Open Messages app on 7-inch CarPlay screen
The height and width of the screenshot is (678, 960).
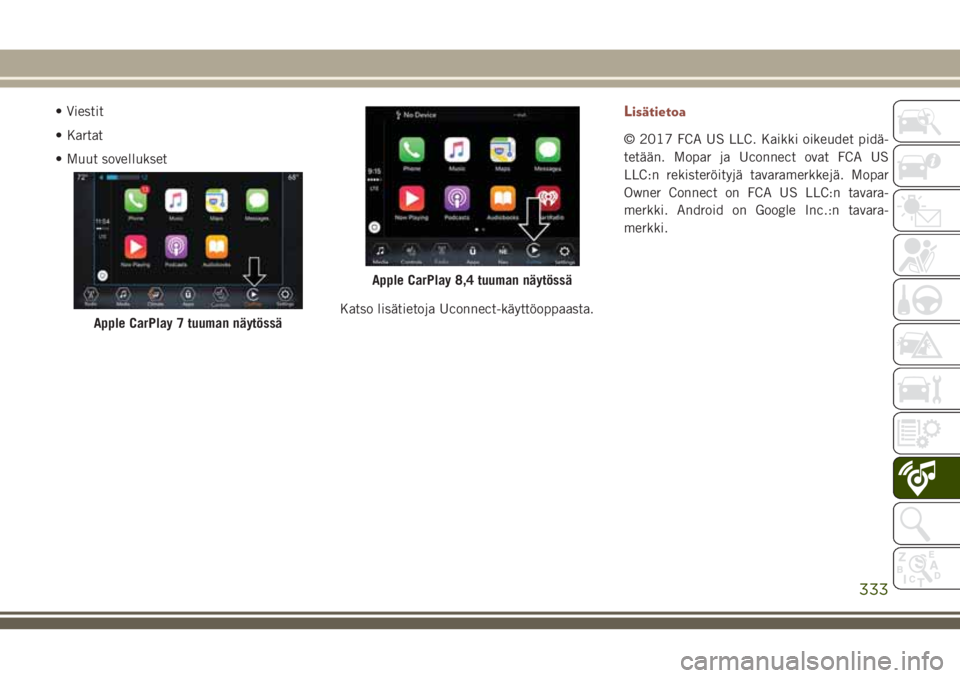(257, 200)
